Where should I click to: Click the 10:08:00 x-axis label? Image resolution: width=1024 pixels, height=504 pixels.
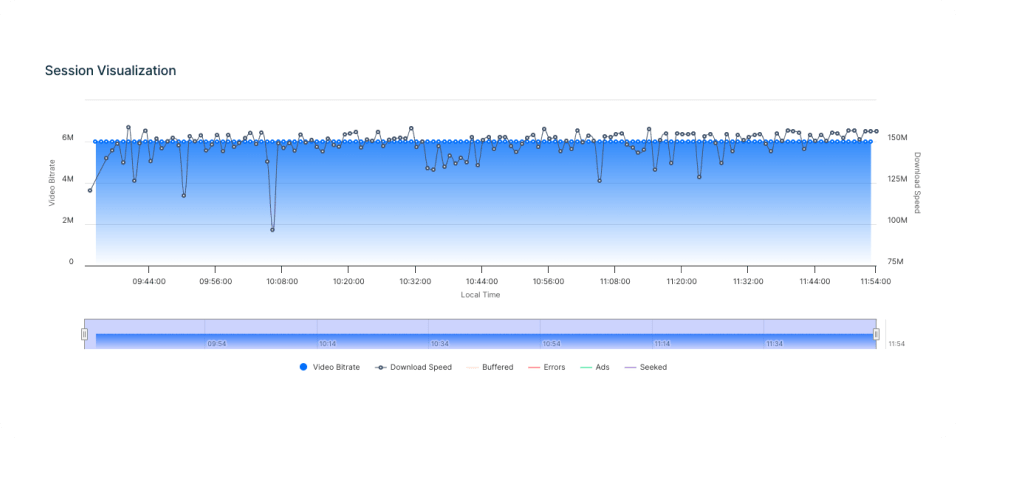[281, 281]
